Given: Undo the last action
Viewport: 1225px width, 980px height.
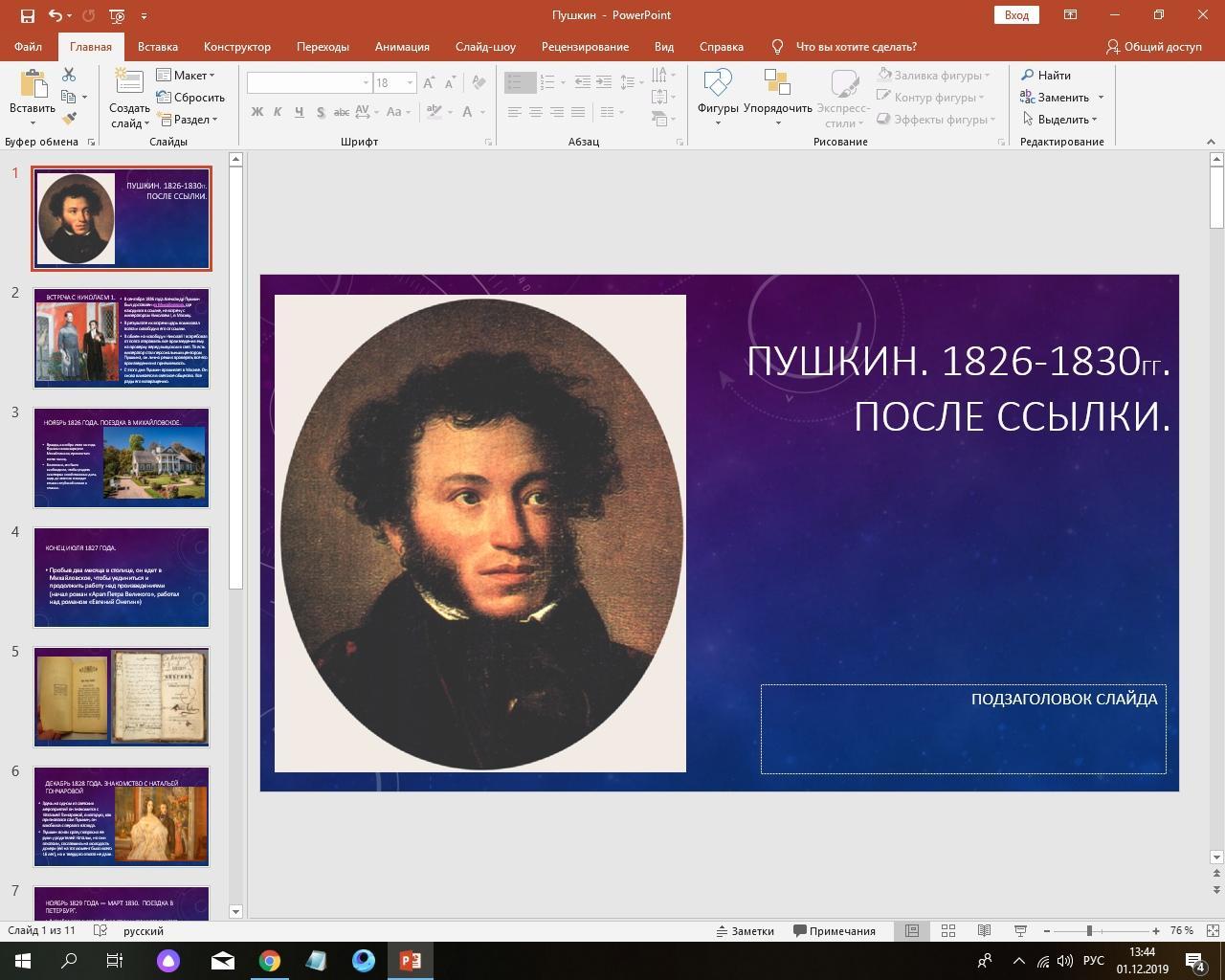Looking at the screenshot, I should 56,15.
